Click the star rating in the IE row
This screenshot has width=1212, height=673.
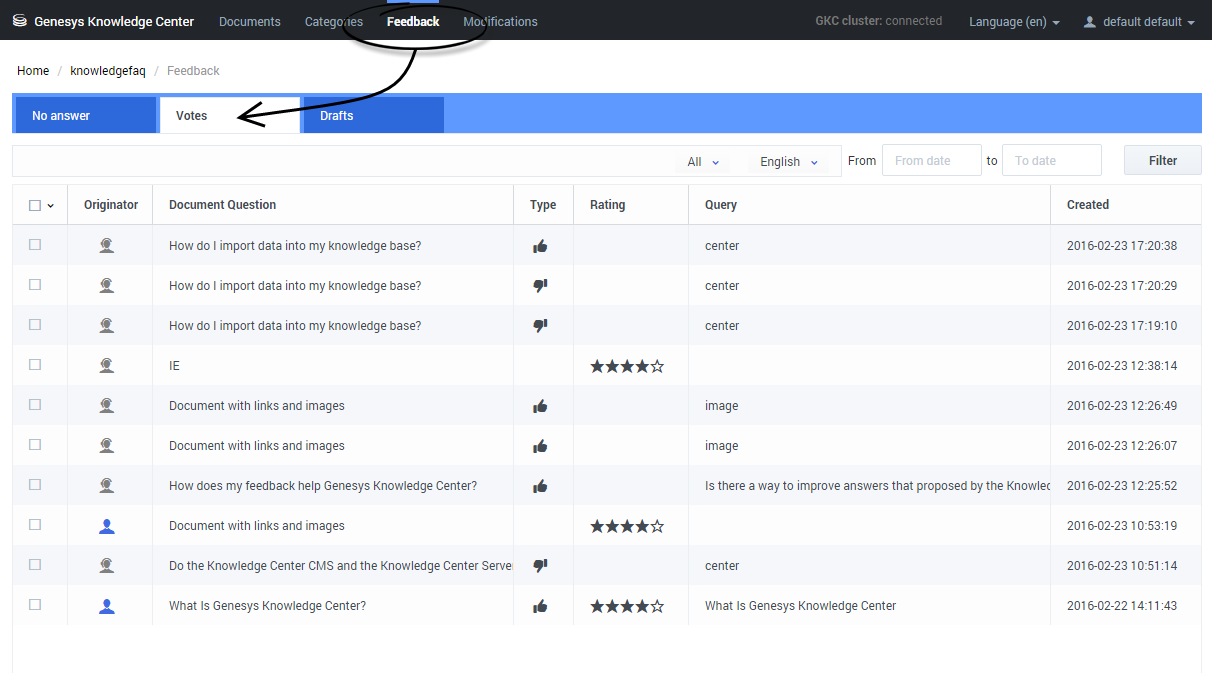pos(627,366)
